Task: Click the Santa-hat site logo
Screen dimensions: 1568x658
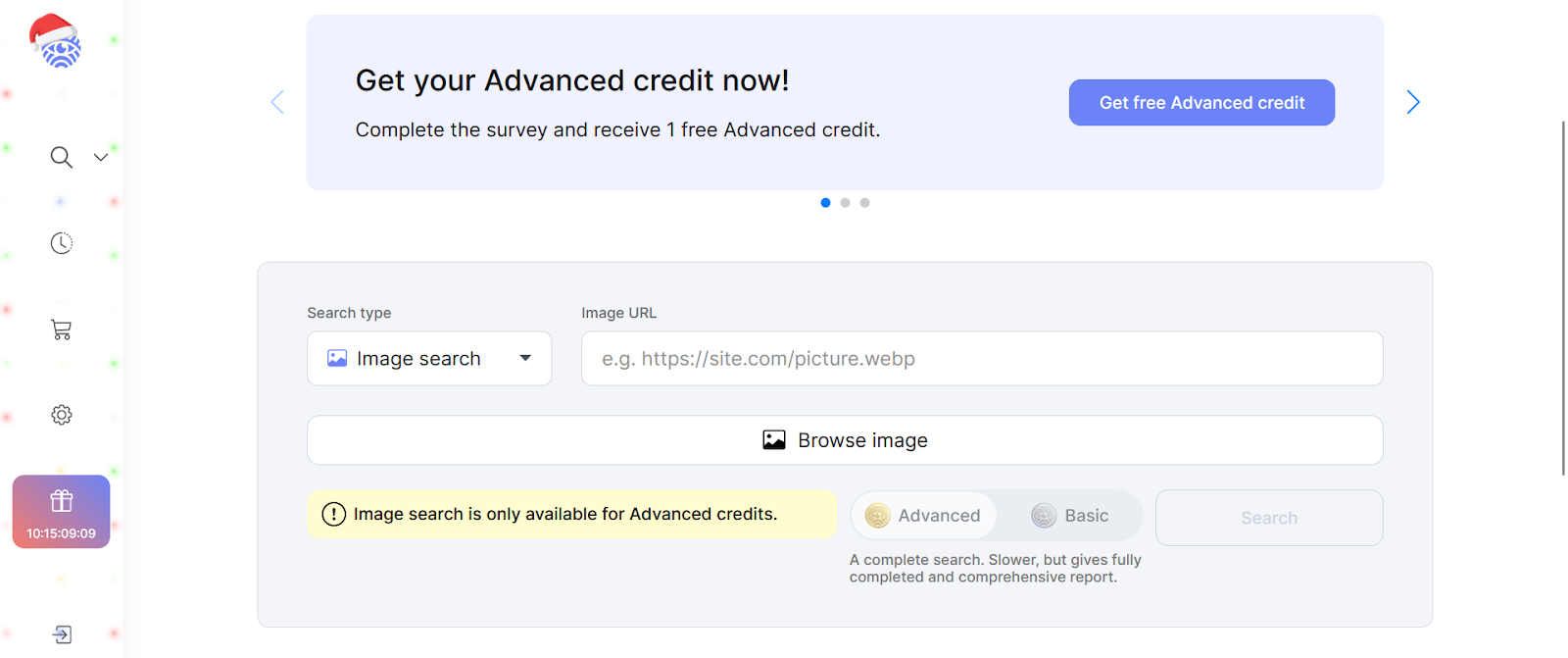Action: click(x=56, y=42)
